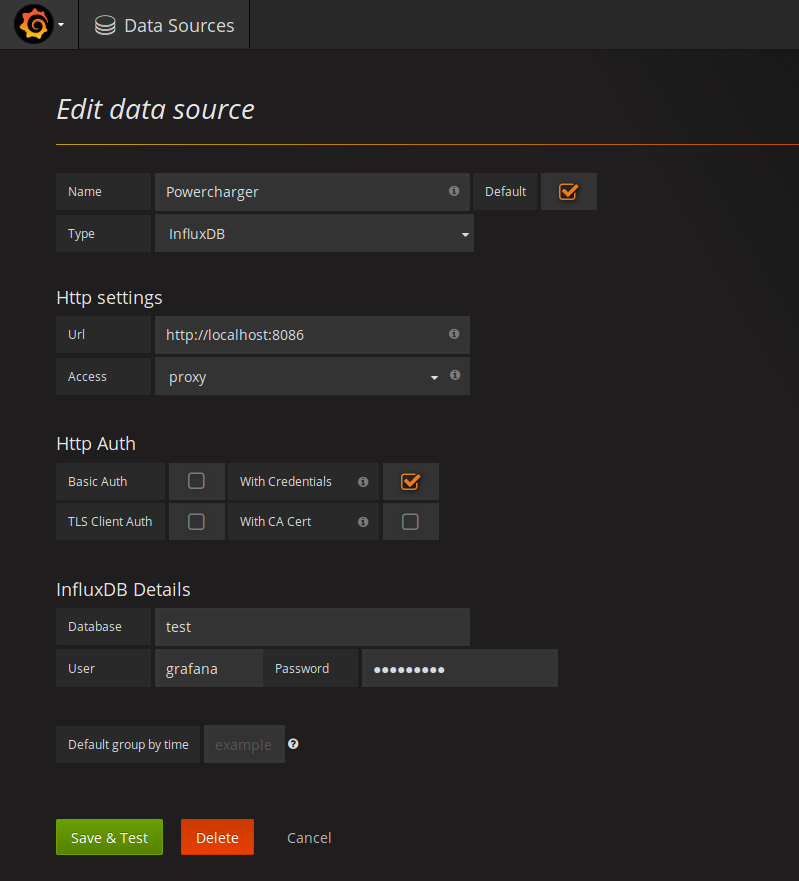The height and width of the screenshot is (881, 799).
Task: Click the Save & Test button
Action: point(110,837)
